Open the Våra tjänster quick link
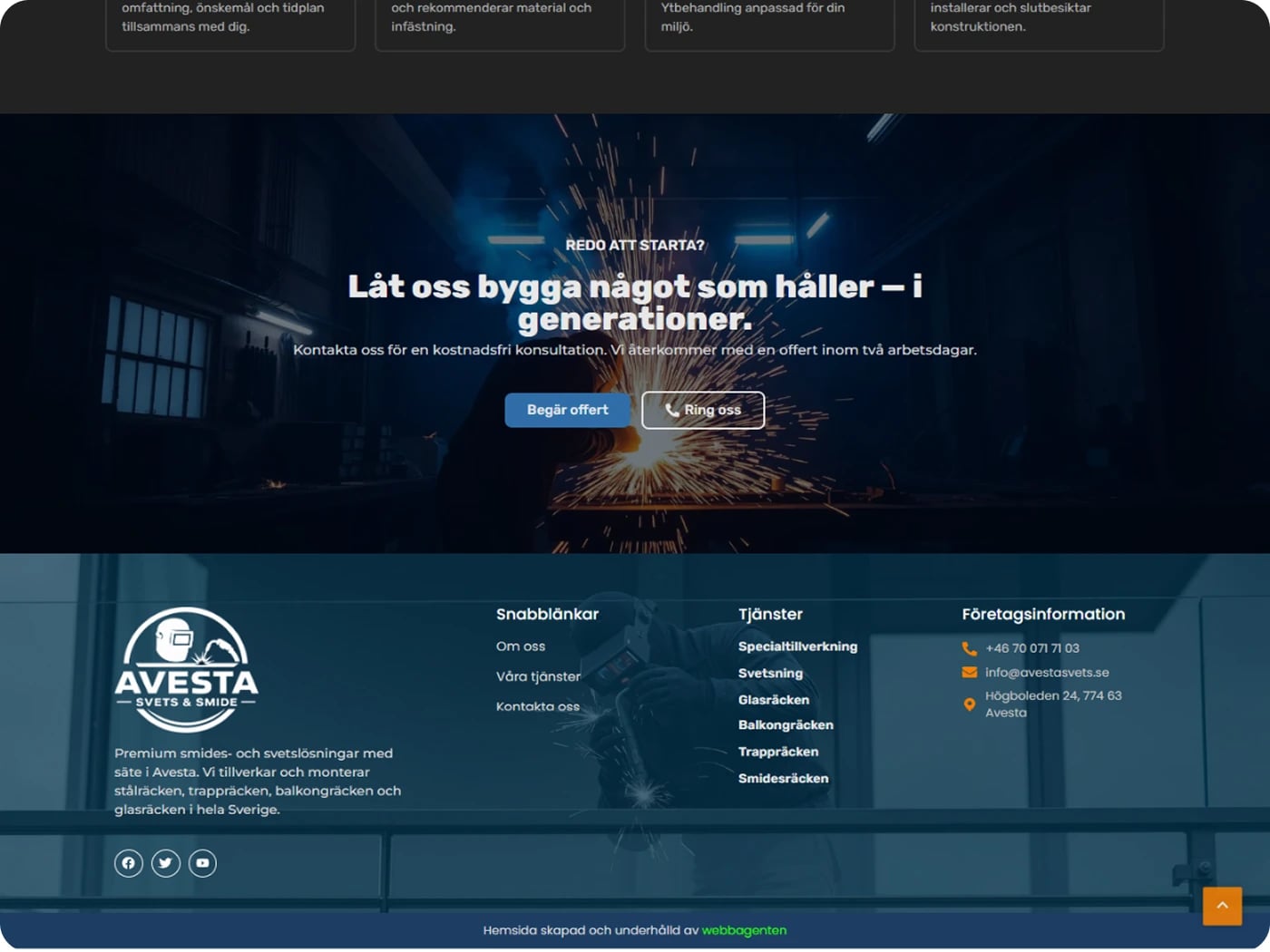The image size is (1270, 952). point(539,676)
